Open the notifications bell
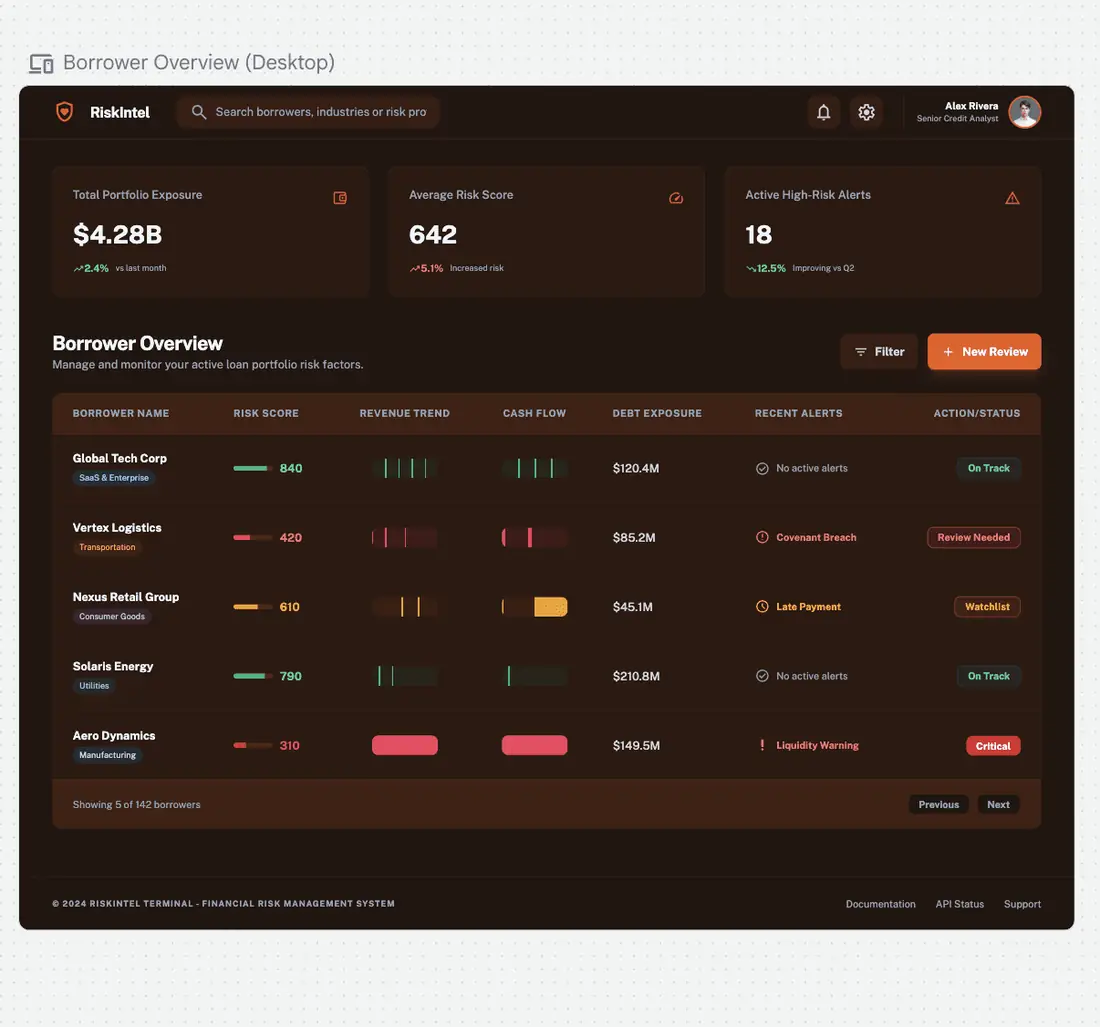 click(824, 112)
